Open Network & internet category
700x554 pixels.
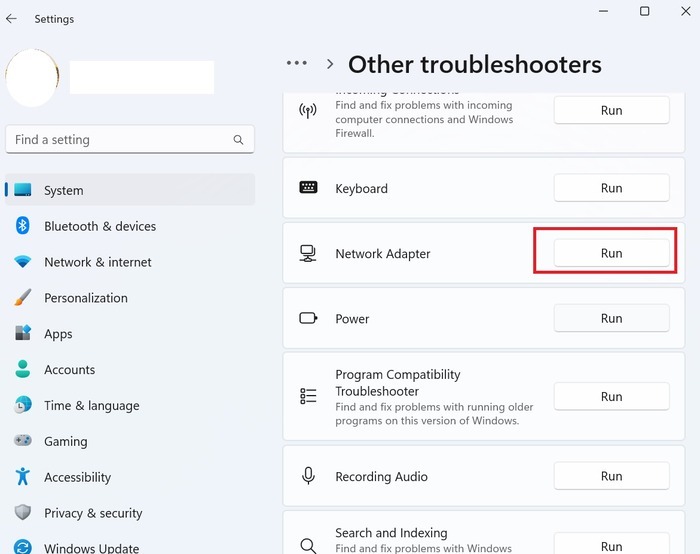[130, 262]
